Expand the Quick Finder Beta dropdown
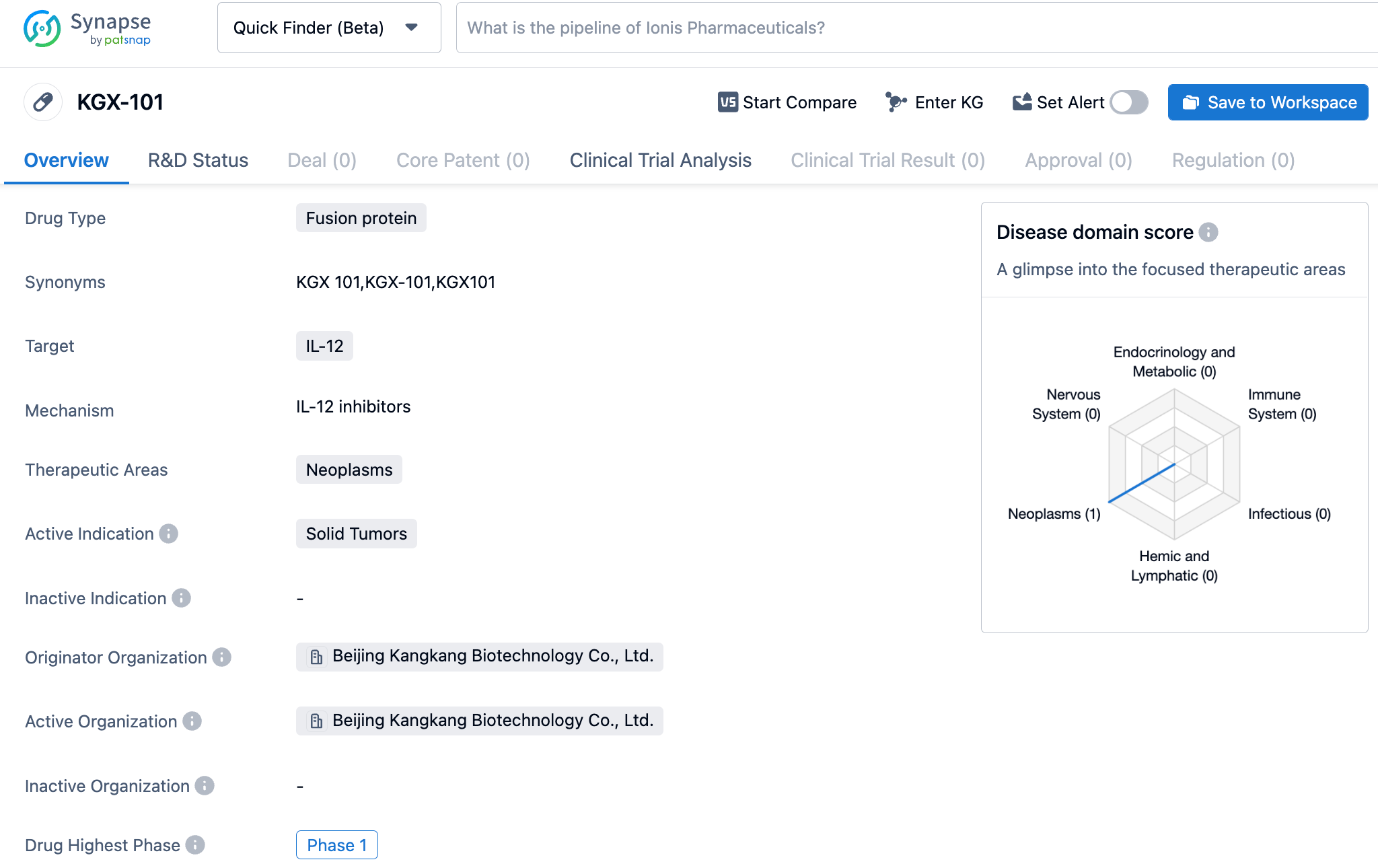The width and height of the screenshot is (1378, 868). tap(414, 27)
